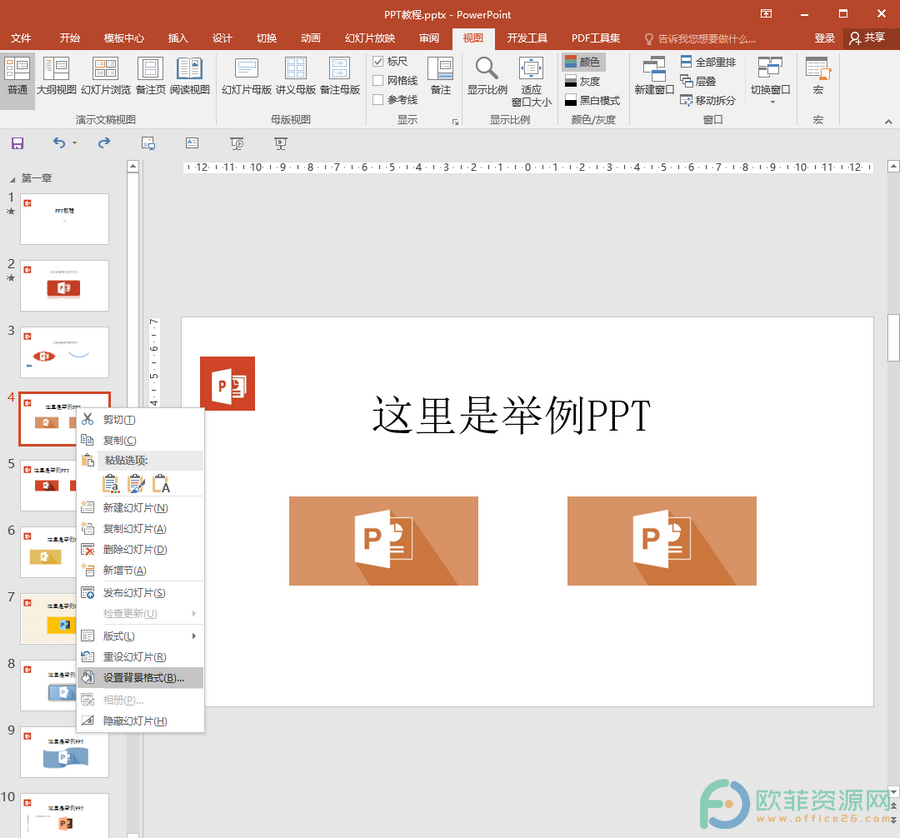
Task: Collapse the ribbon with the chevron
Action: pos(888,122)
